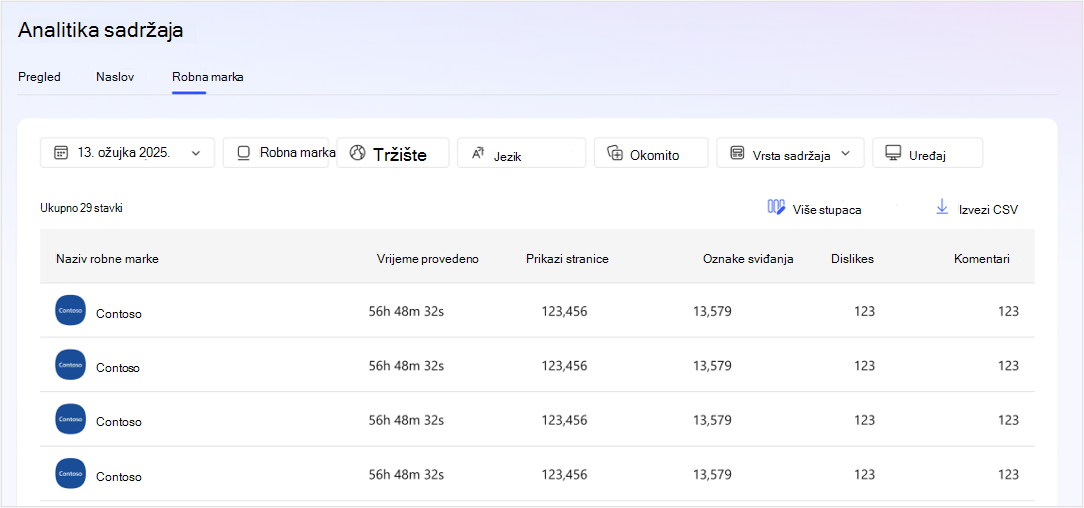Open the Naslov tab
This screenshot has width=1084, height=508.
point(115,77)
